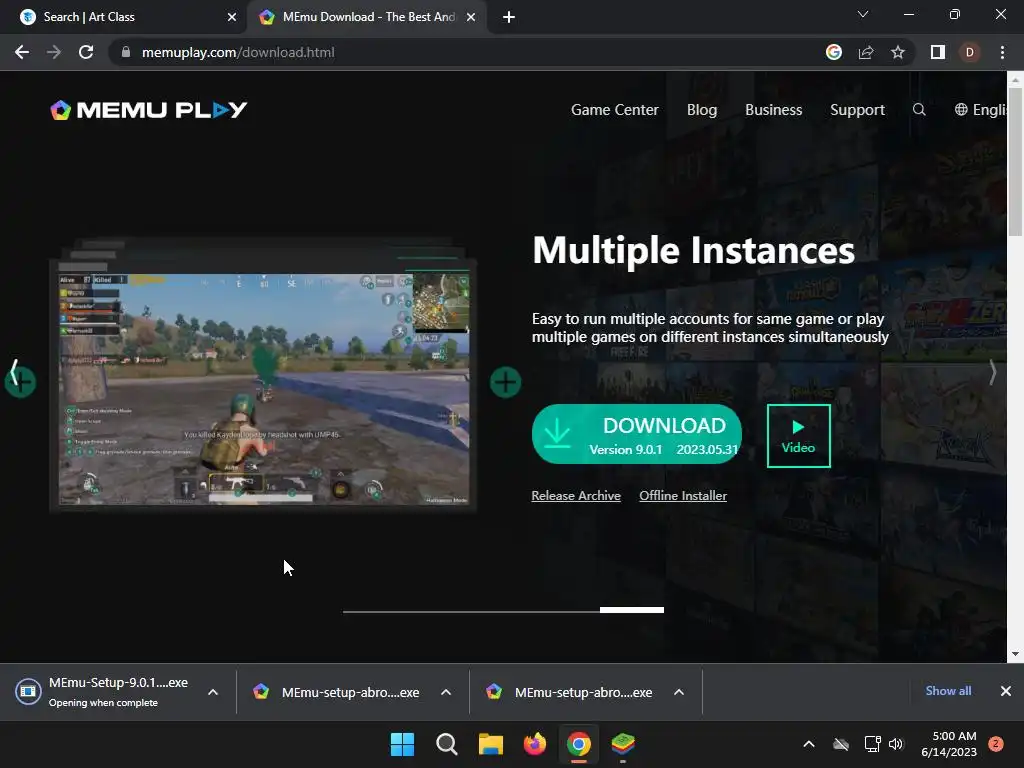Click the page vertical scrollbar thumb
The height and width of the screenshot is (768, 1024).
pos(1015,161)
